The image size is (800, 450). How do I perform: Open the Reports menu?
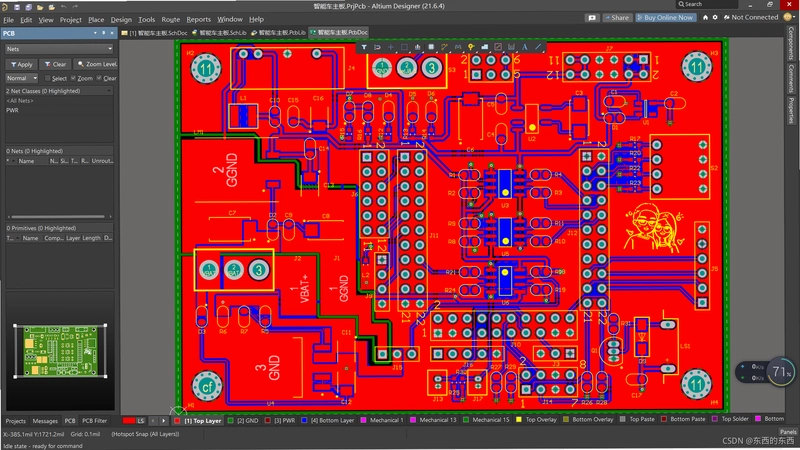tap(198, 19)
